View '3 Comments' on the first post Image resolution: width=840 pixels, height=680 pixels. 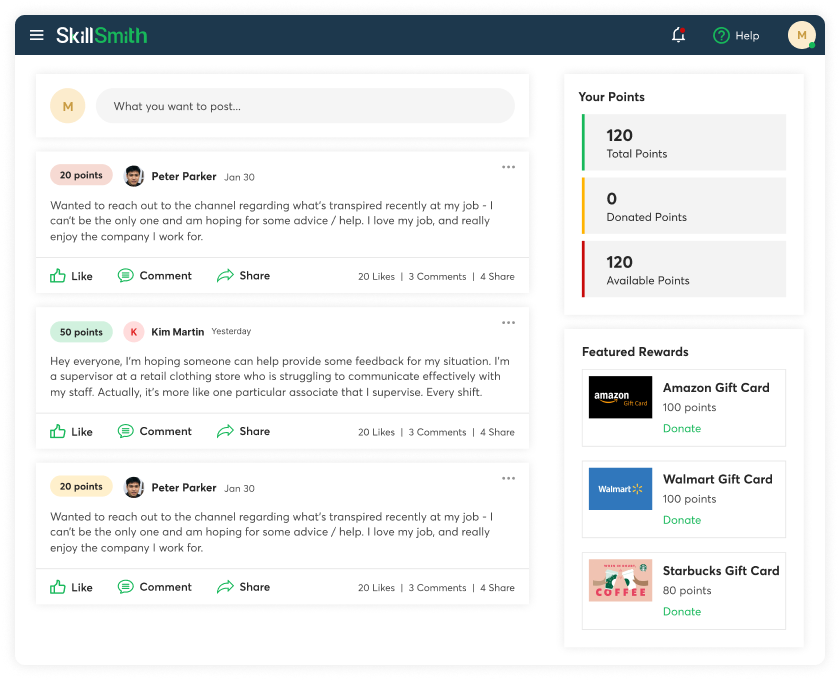[x=437, y=277]
